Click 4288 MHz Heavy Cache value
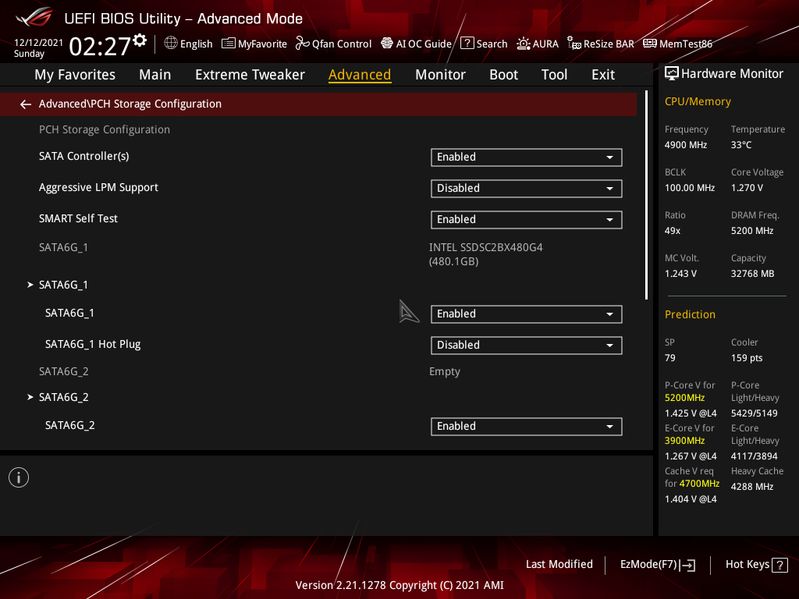 coord(752,486)
